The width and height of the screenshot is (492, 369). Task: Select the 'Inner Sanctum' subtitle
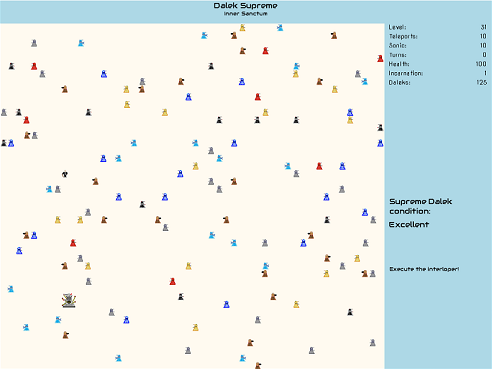pyautogui.click(x=245, y=14)
